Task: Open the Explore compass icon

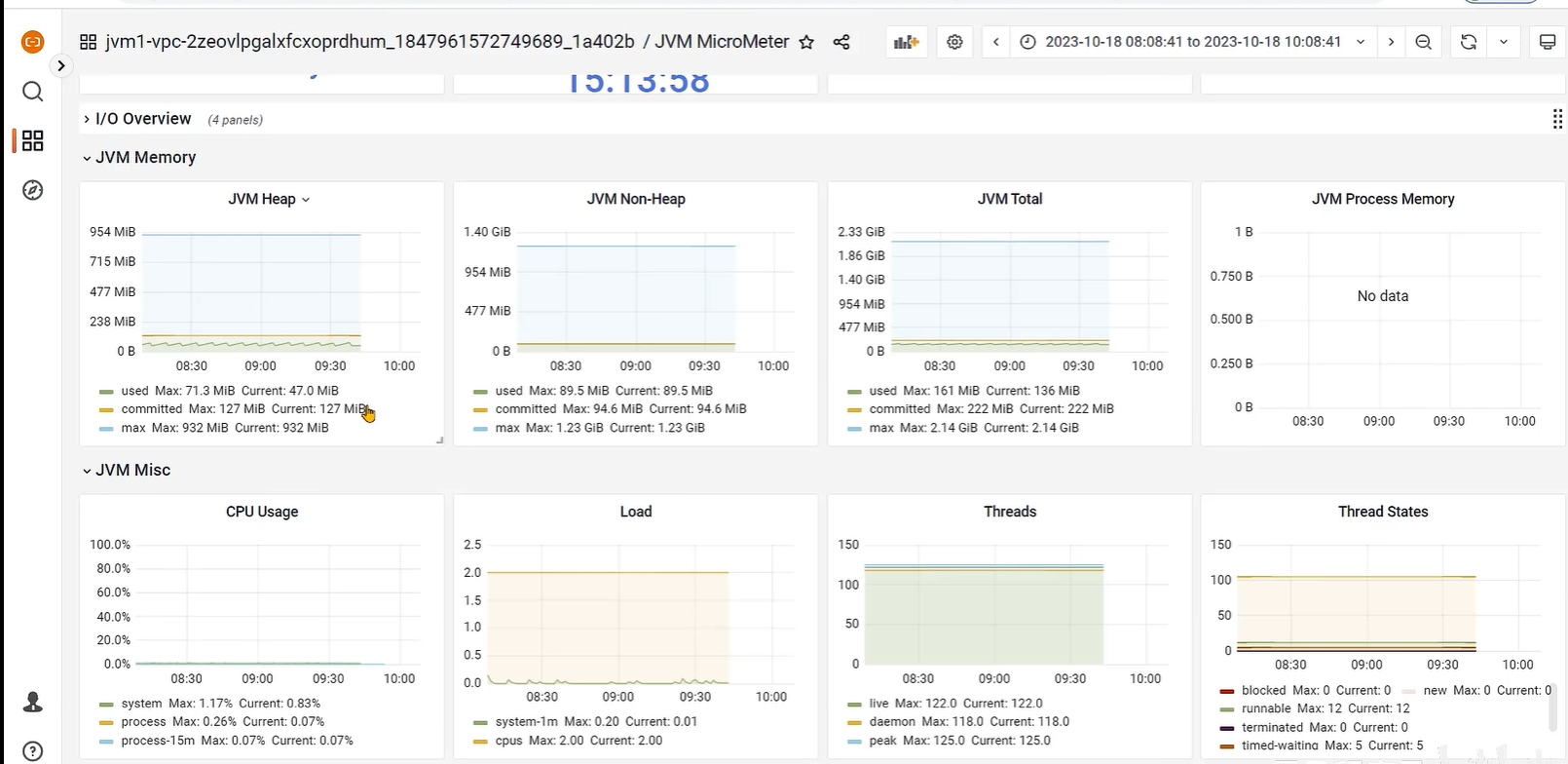Action: coord(32,190)
